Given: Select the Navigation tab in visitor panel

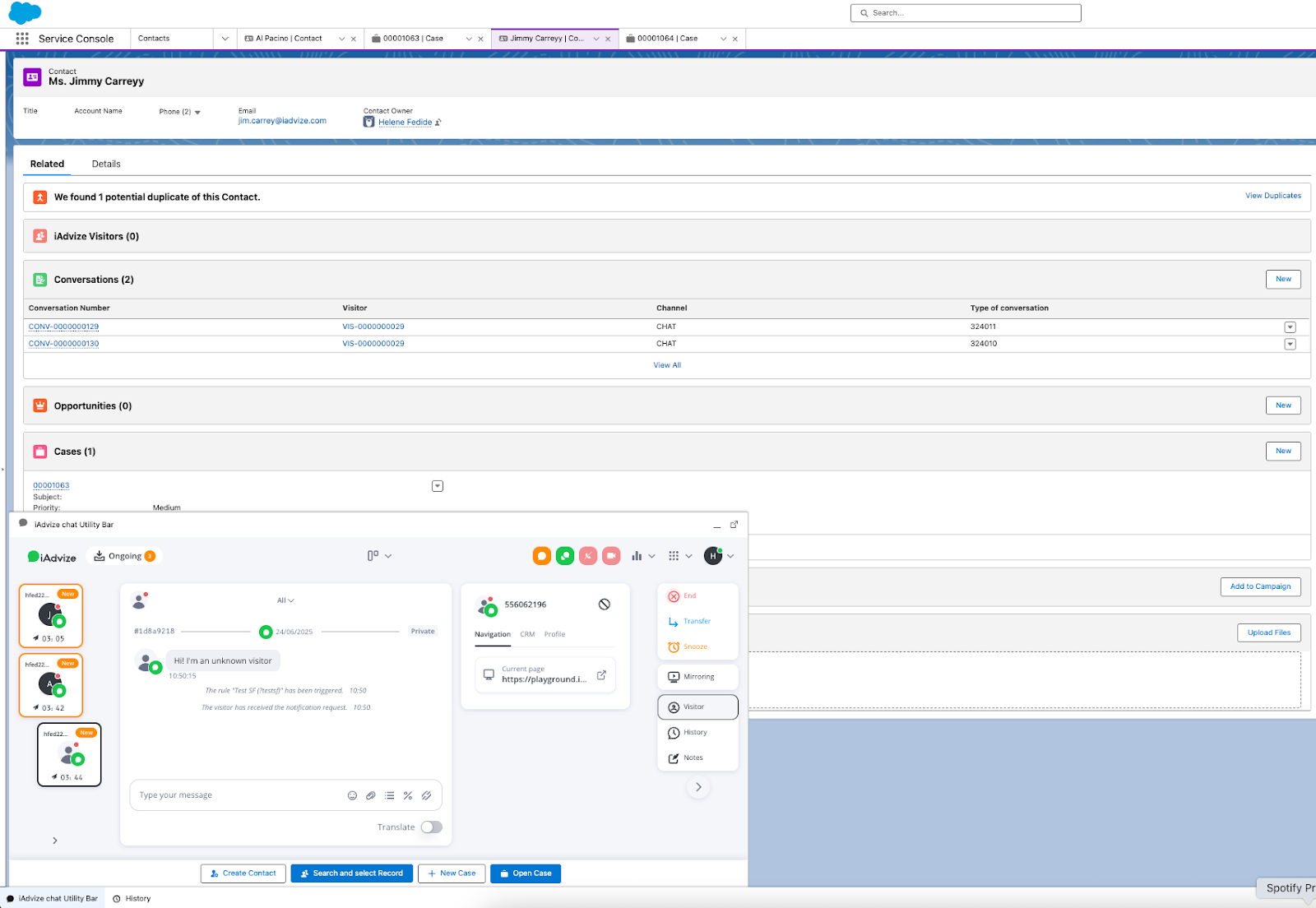Looking at the screenshot, I should [x=493, y=634].
